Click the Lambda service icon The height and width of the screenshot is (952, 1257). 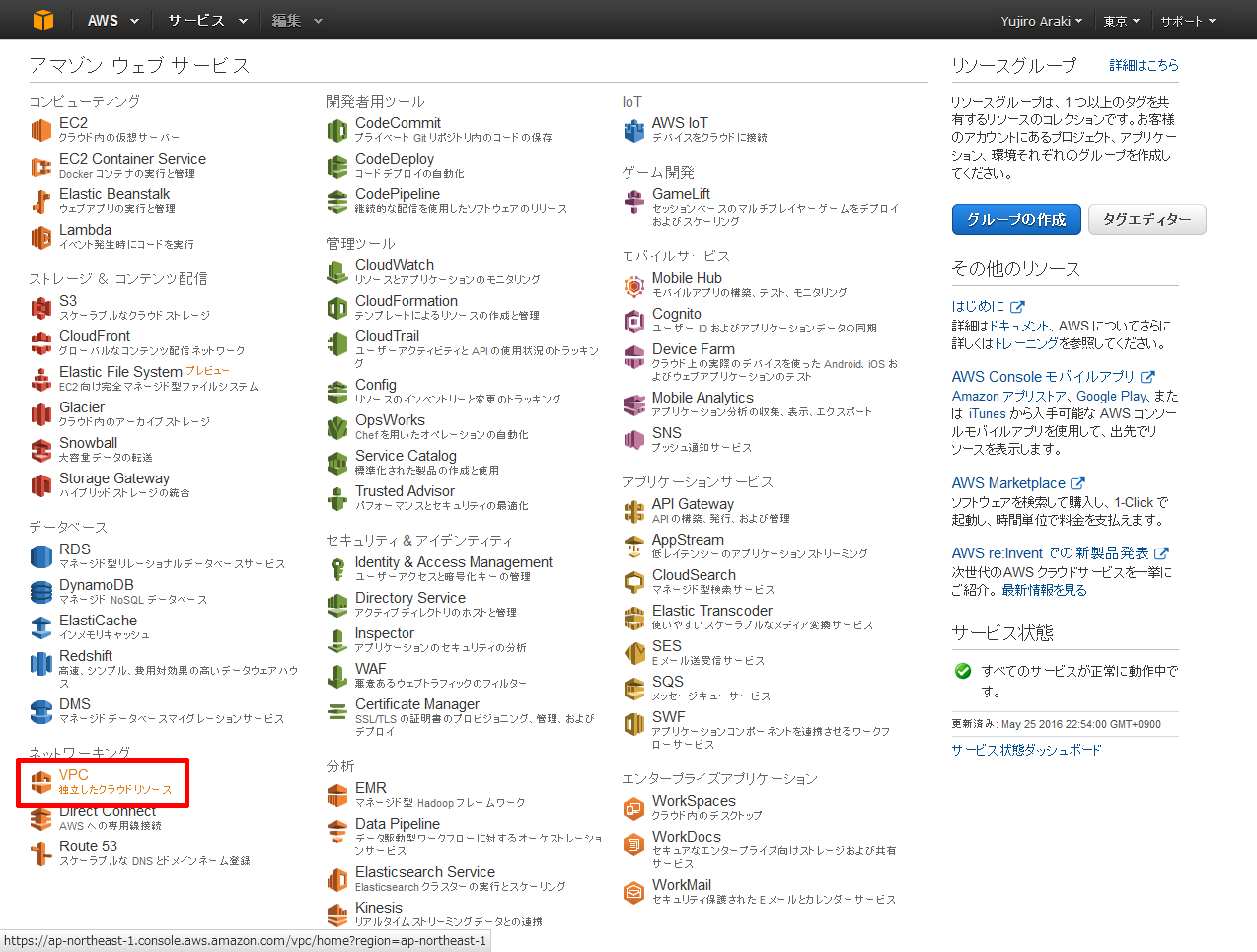[x=40, y=237]
